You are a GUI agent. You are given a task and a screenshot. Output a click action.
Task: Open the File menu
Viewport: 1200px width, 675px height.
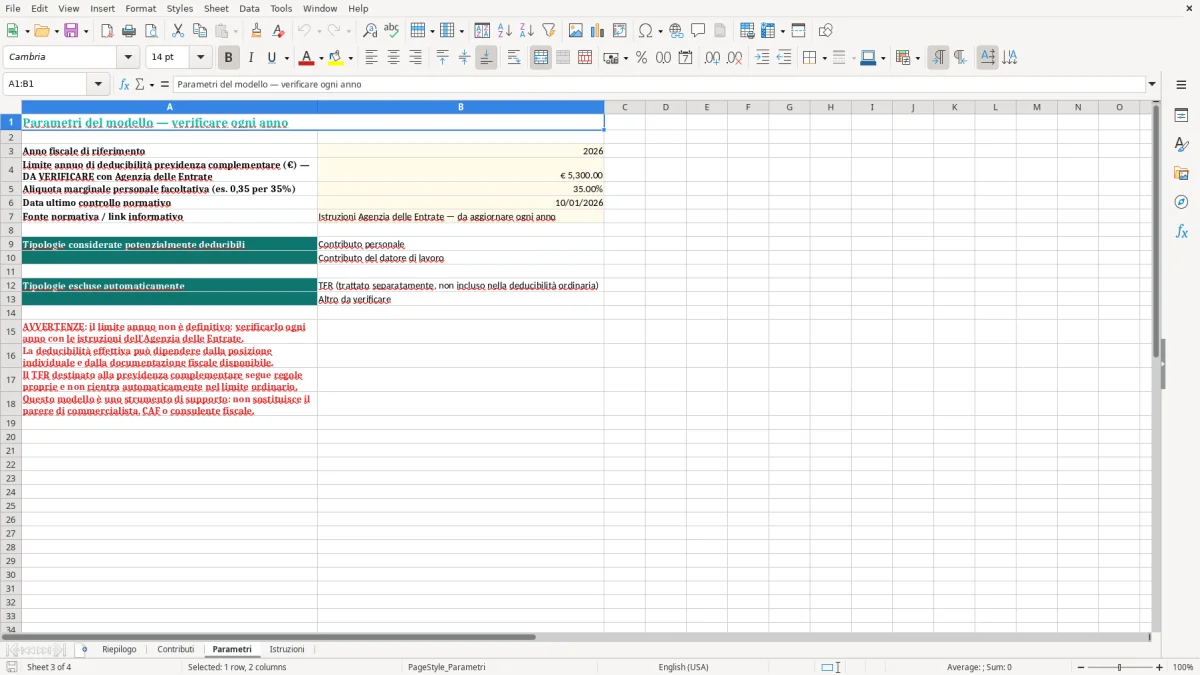tap(13, 8)
